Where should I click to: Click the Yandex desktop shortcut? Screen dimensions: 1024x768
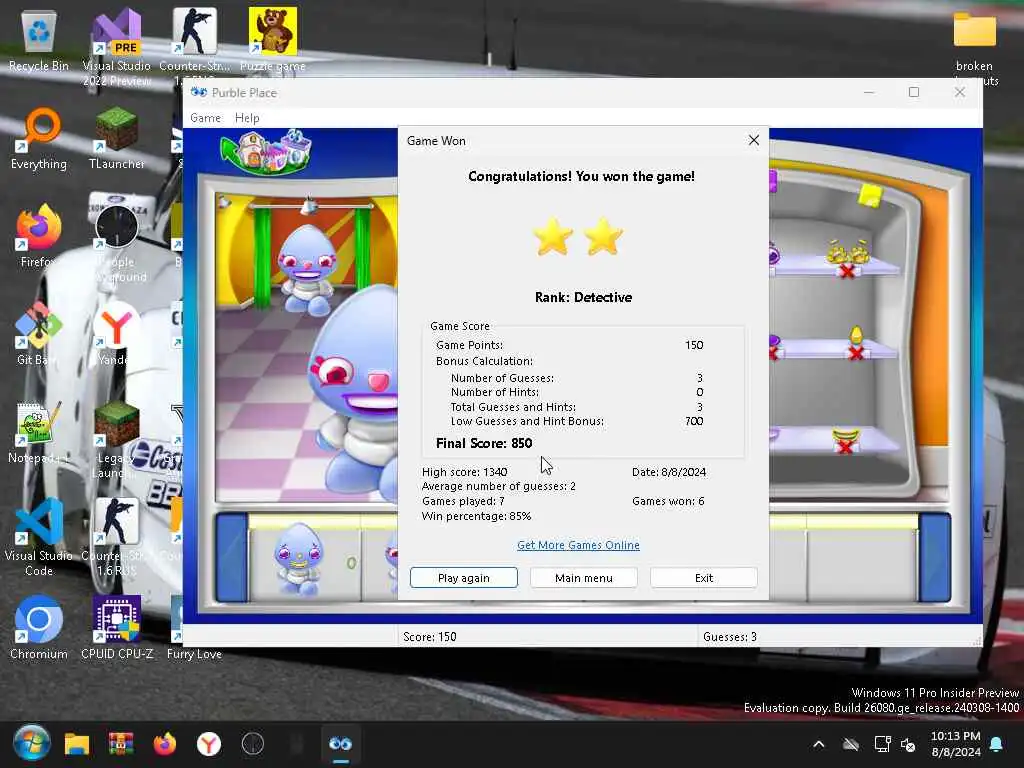[x=116, y=334]
